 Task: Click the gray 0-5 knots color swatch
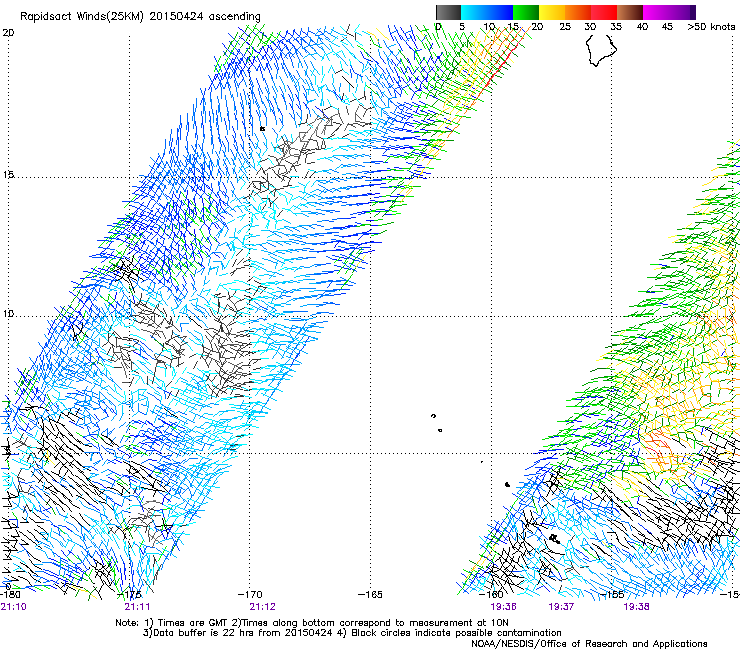448,12
